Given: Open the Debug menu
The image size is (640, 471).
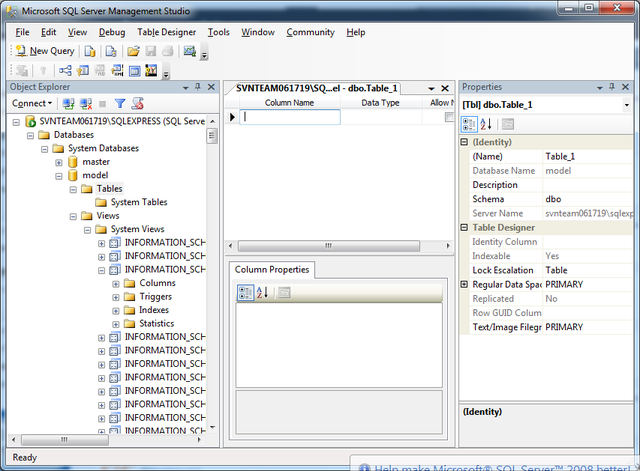Looking at the screenshot, I should coord(112,32).
